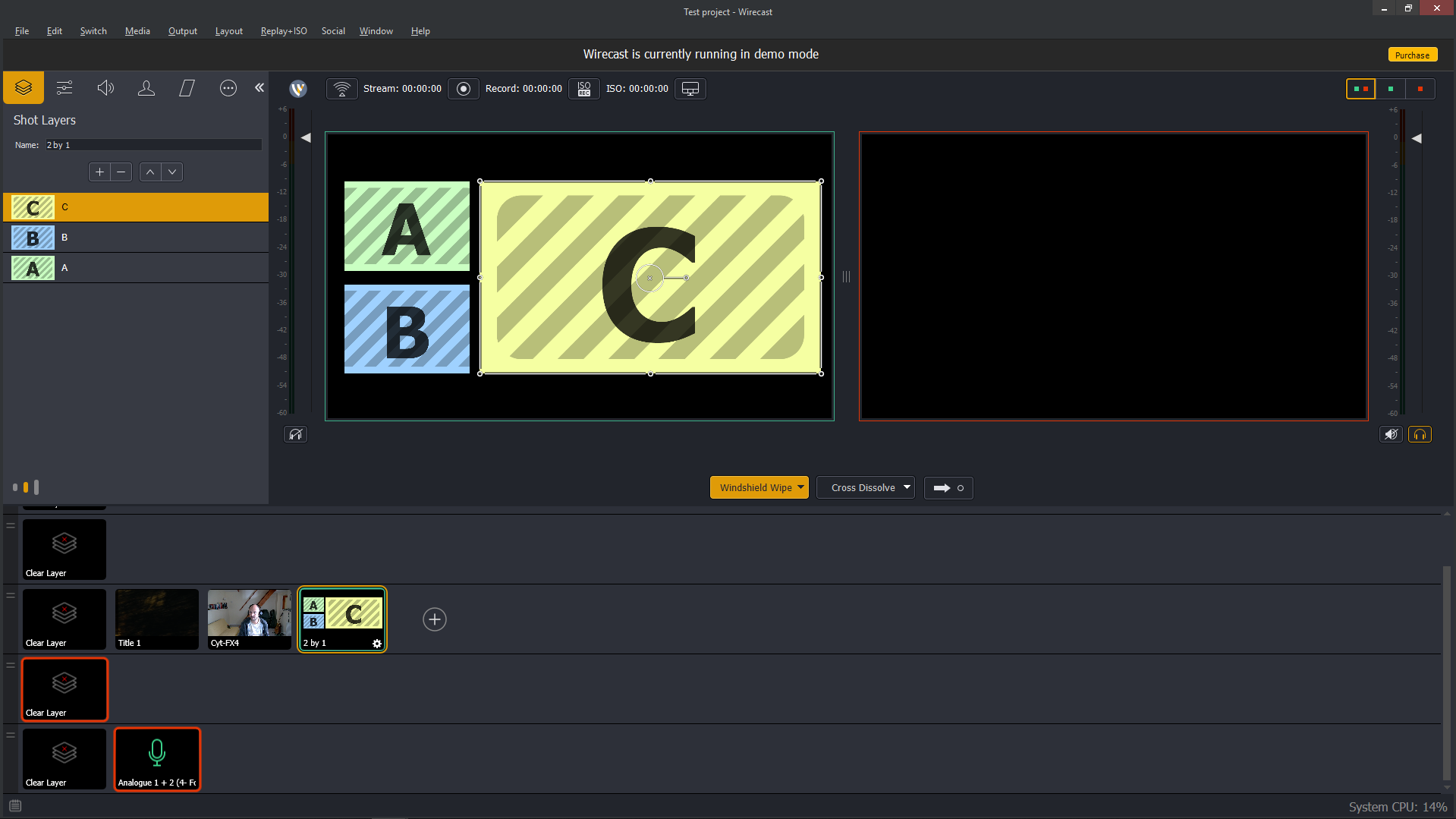Select layer A in the preview canvas

coord(407,226)
